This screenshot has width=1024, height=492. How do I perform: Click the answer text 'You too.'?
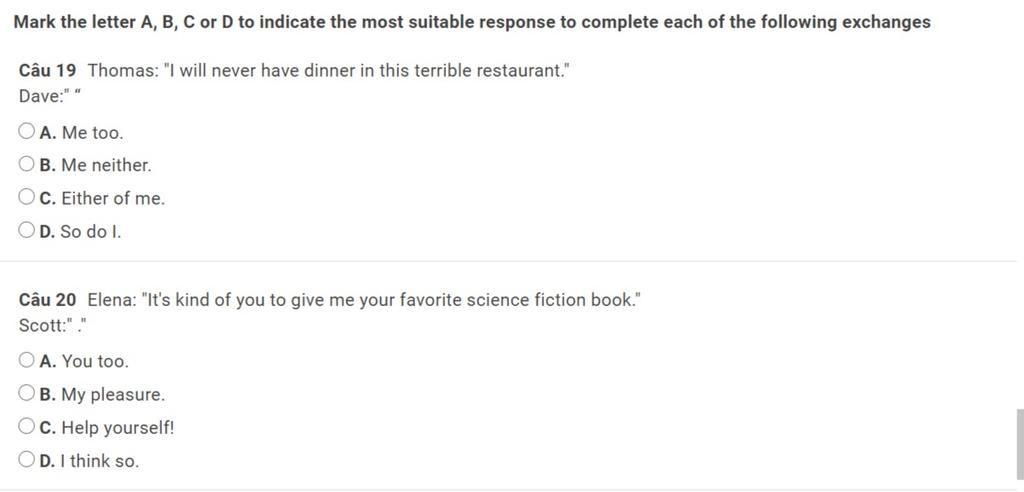coord(95,362)
